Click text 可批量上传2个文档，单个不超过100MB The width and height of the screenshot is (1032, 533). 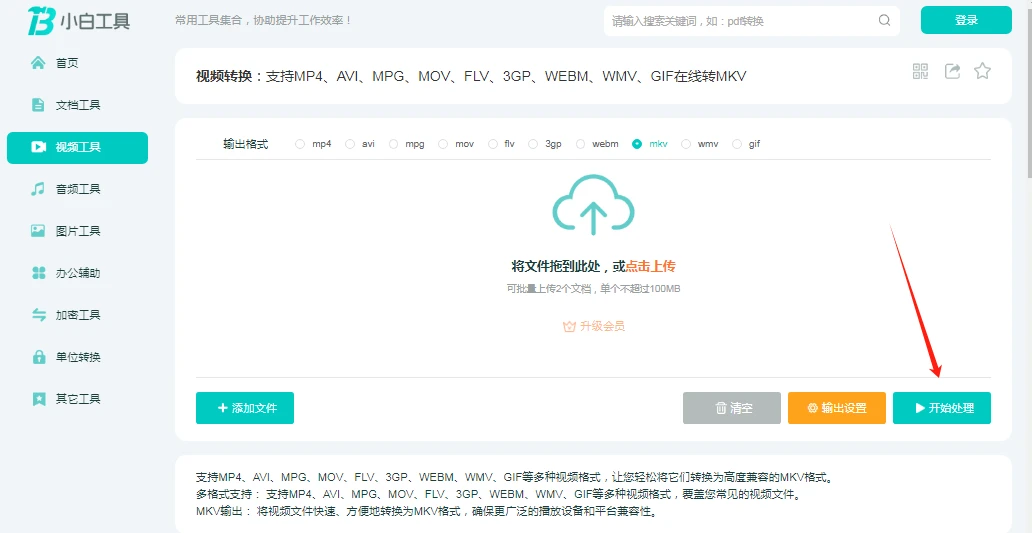pyautogui.click(x=593, y=288)
